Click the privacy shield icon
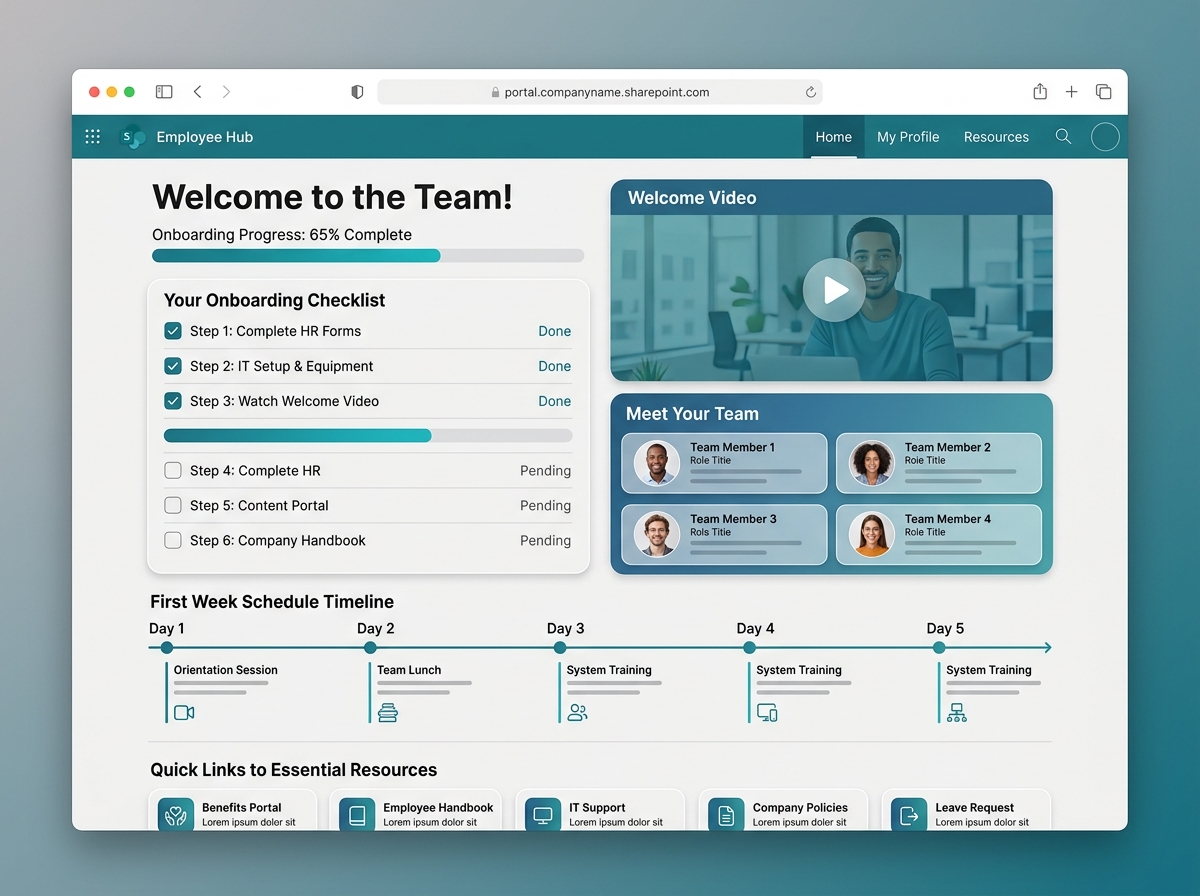Image resolution: width=1200 pixels, height=896 pixels. (357, 92)
